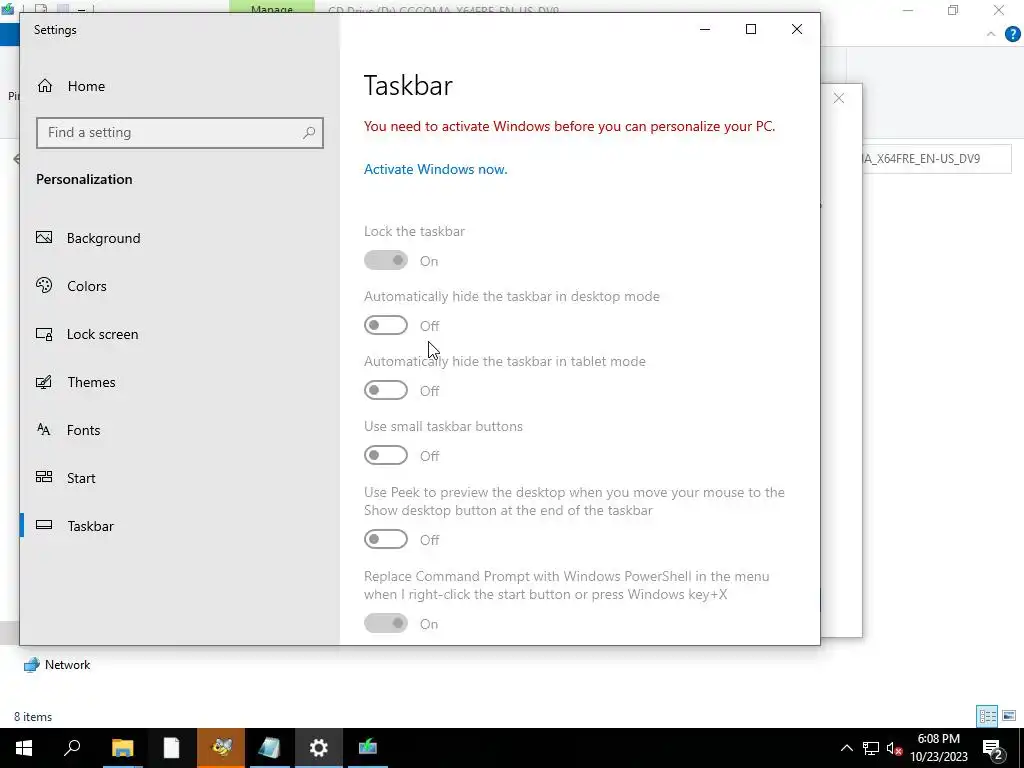Screen dimensions: 1024x768
Task: Go to Settings Home
Action: [x=71, y=86]
